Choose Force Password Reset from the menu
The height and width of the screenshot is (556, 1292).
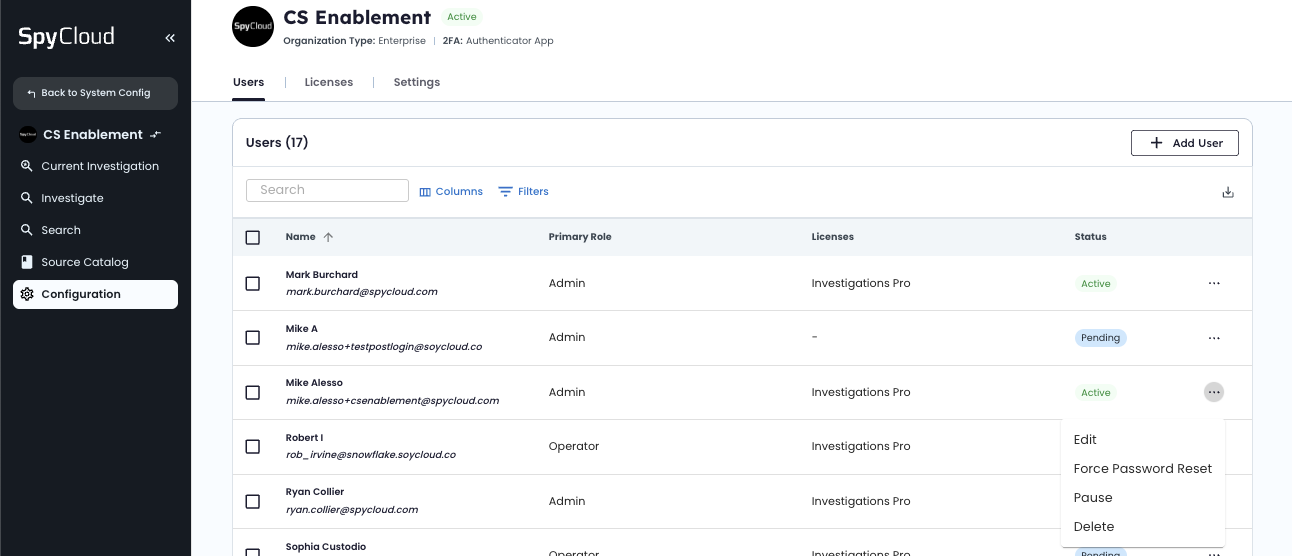[x=1143, y=468]
